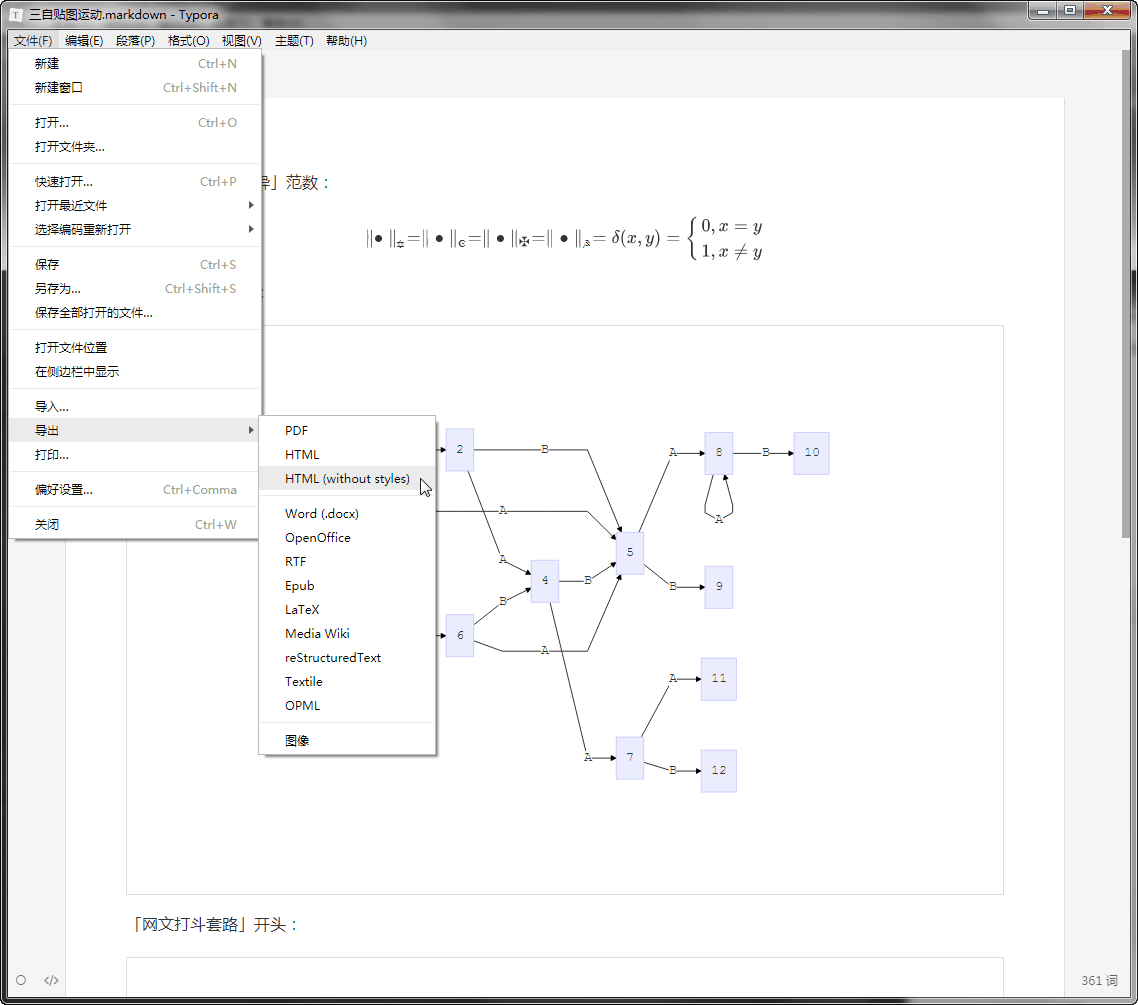This screenshot has height=1005, width=1138.
Task: Open the 文件(F) menu
Action: (33, 41)
